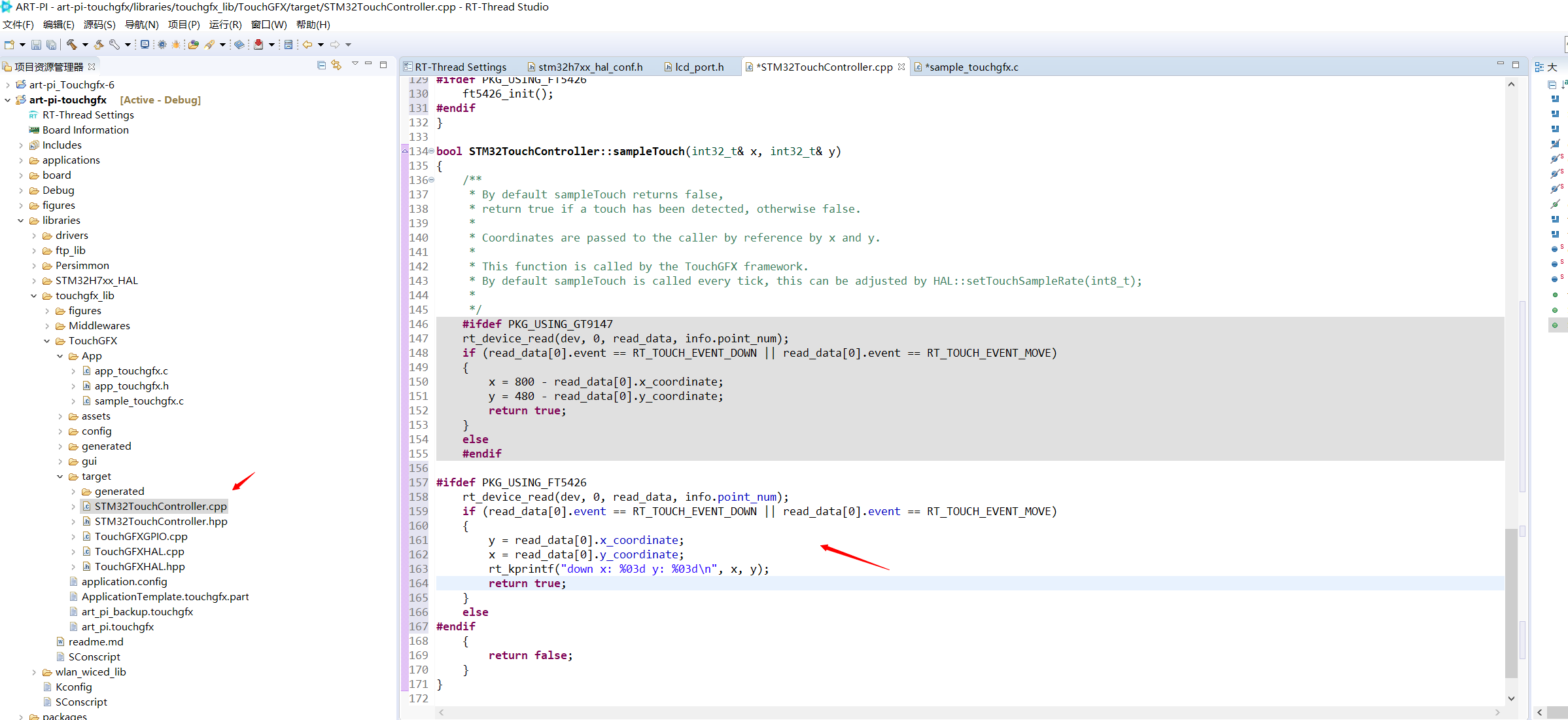Close the project explorer view tab

click(92, 67)
